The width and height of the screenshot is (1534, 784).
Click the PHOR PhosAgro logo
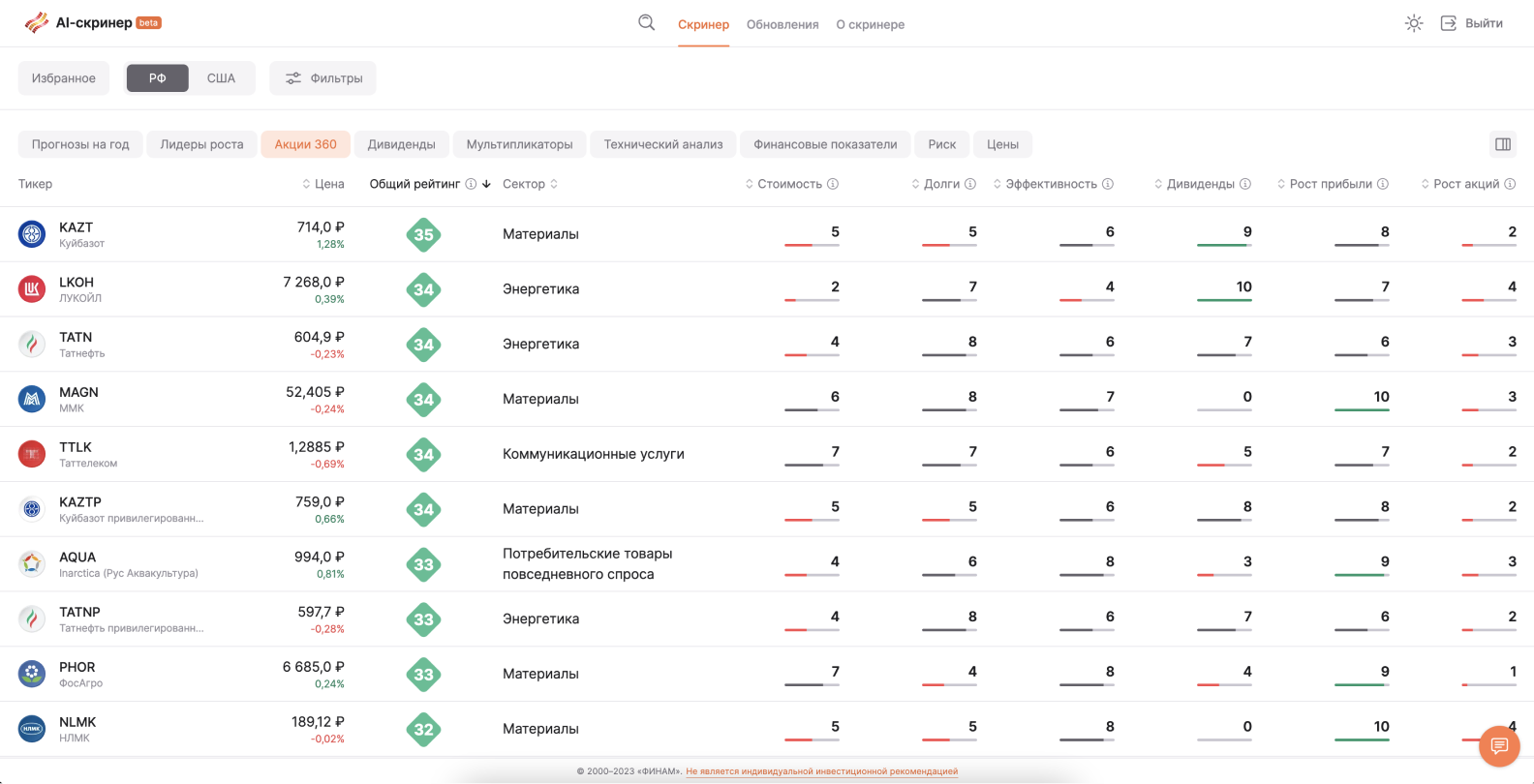[x=32, y=674]
